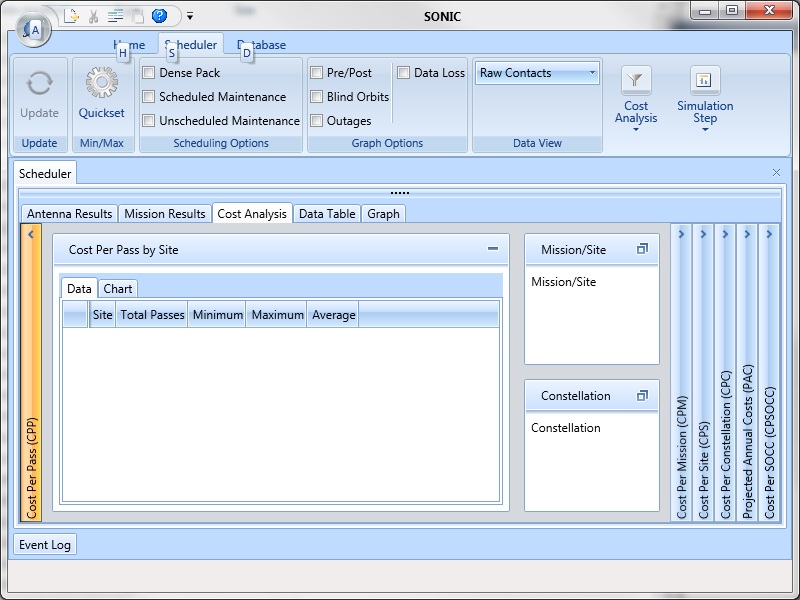
Task: Open the SONIC application menu orb
Action: [x=32, y=29]
